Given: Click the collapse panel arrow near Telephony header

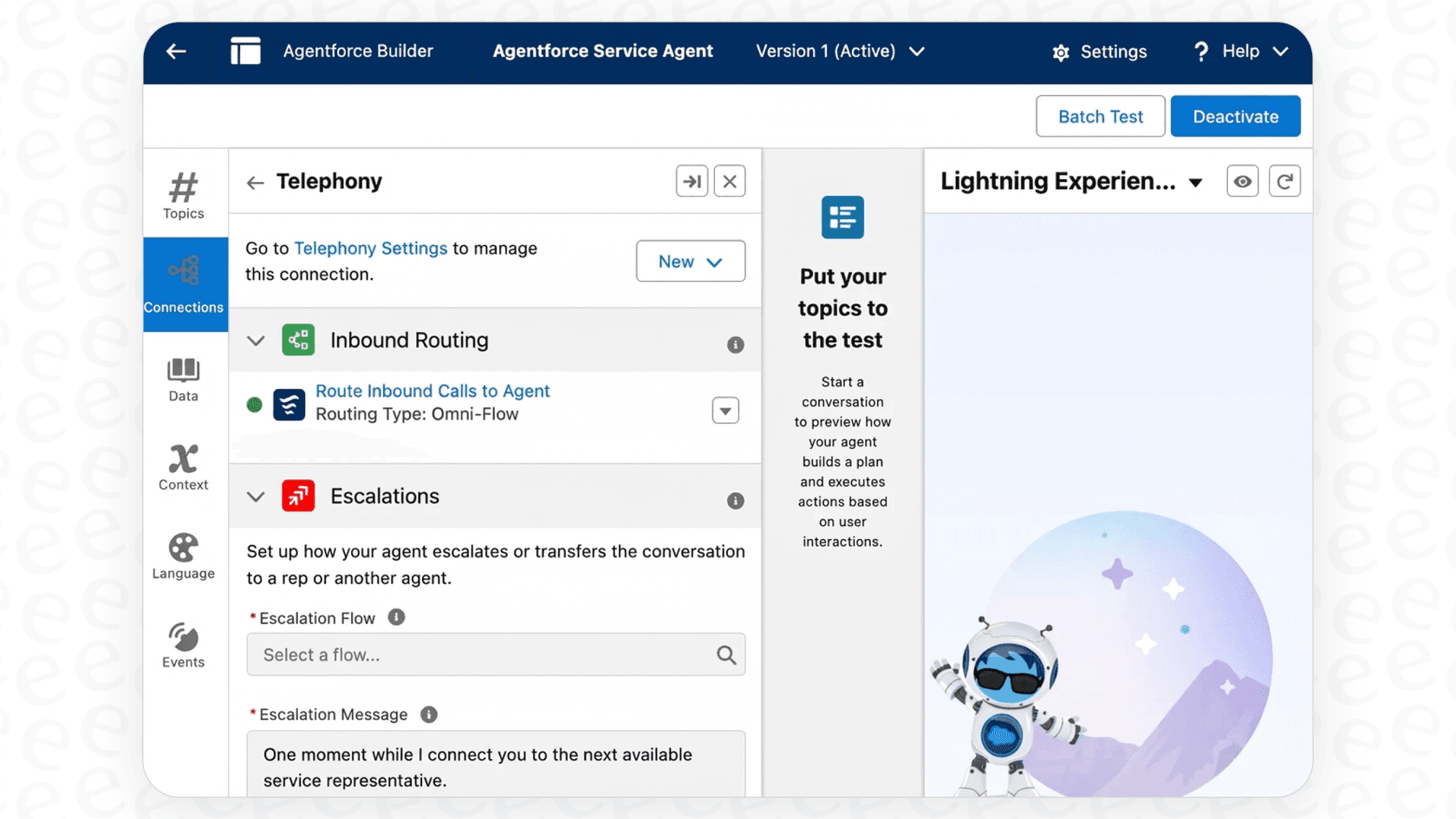Looking at the screenshot, I should pos(692,181).
